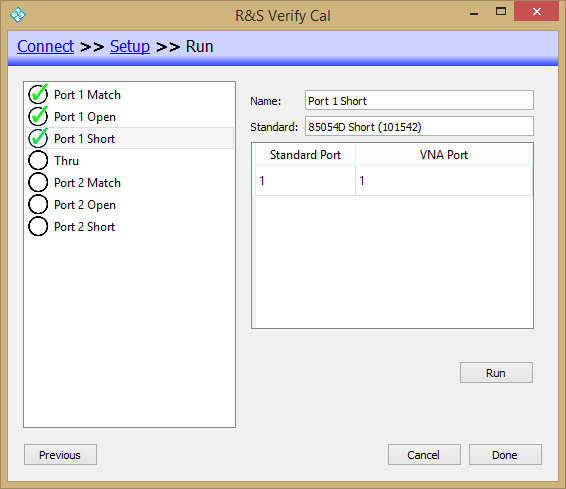Image resolution: width=566 pixels, height=489 pixels.
Task: Select the Port 2 Match list entry
Action: [130, 182]
